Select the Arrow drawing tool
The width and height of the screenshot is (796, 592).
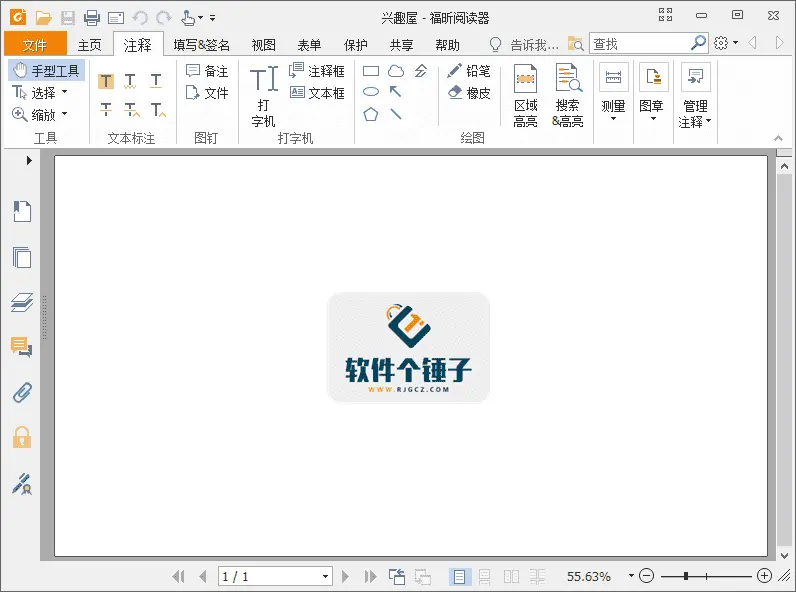pyautogui.click(x=395, y=92)
